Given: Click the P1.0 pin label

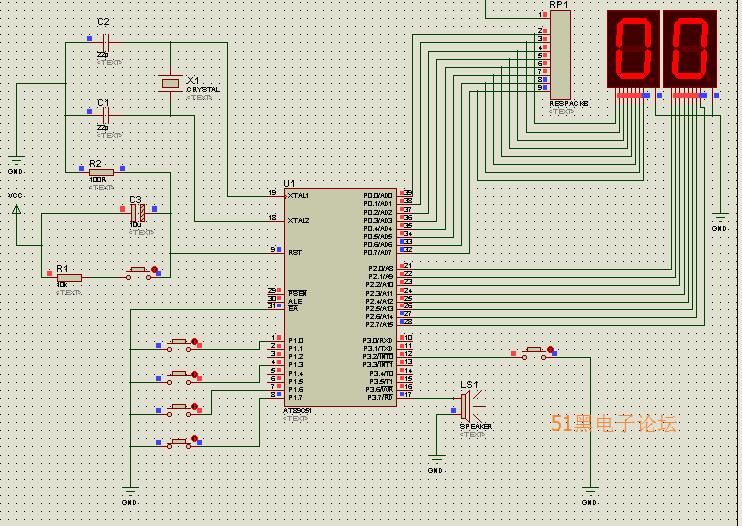Looking at the screenshot, I should point(295,341).
